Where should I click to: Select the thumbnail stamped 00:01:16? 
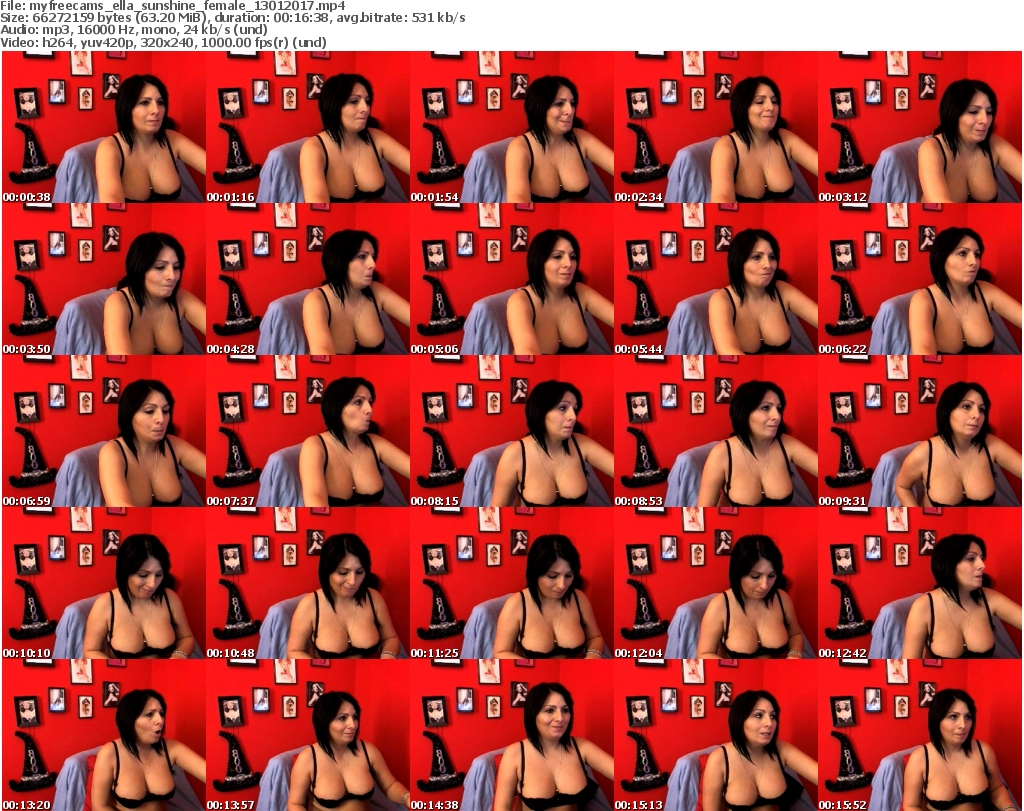coord(308,127)
